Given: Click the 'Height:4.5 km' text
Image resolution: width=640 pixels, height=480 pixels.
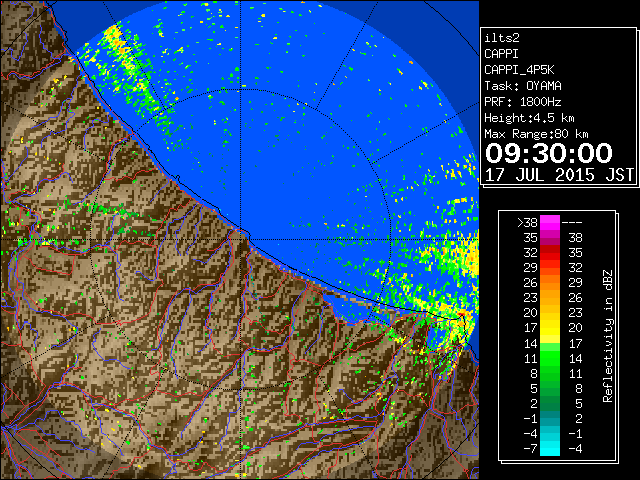Looking at the screenshot, I should point(529,118).
